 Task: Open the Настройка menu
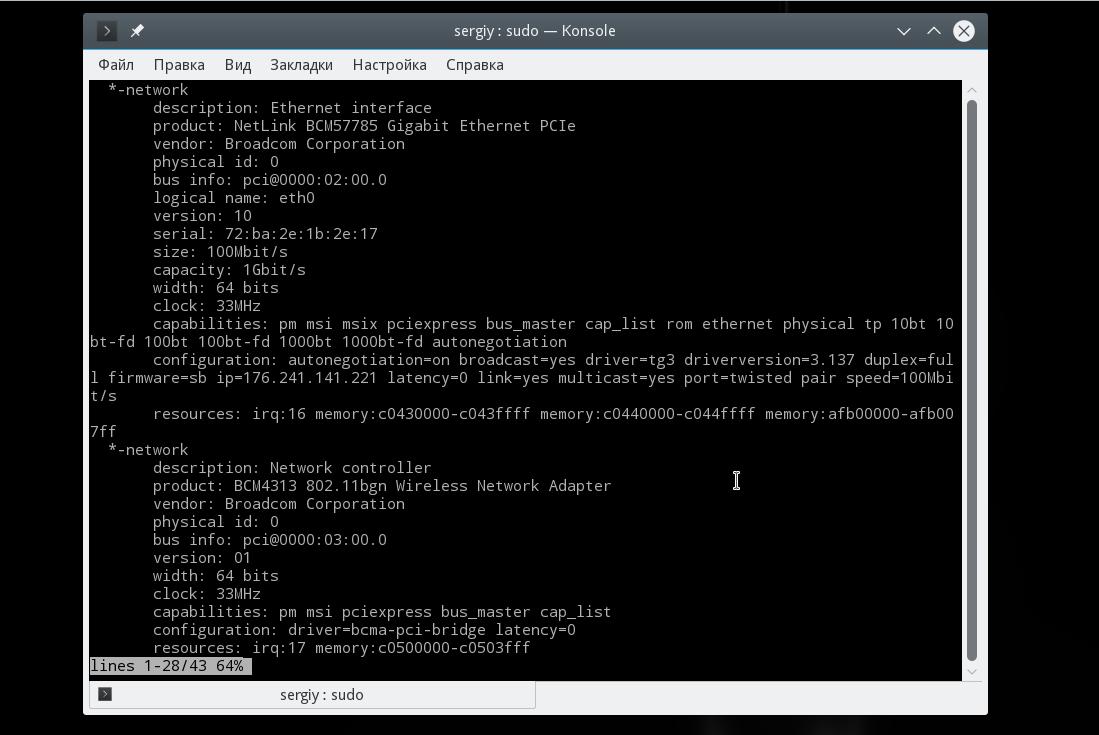(390, 65)
